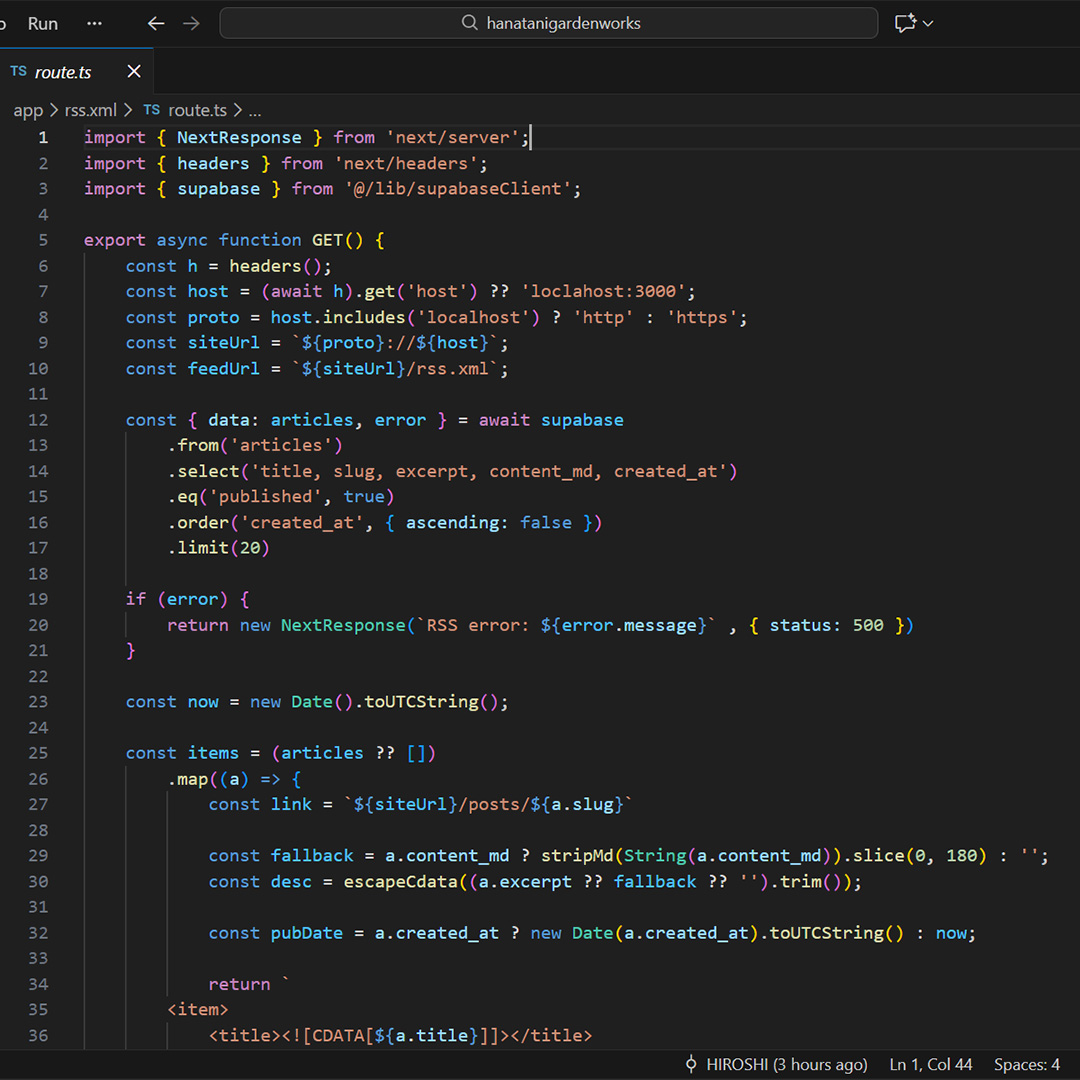Select the route.ts tab
The image size is (1080, 1080).
[x=63, y=72]
